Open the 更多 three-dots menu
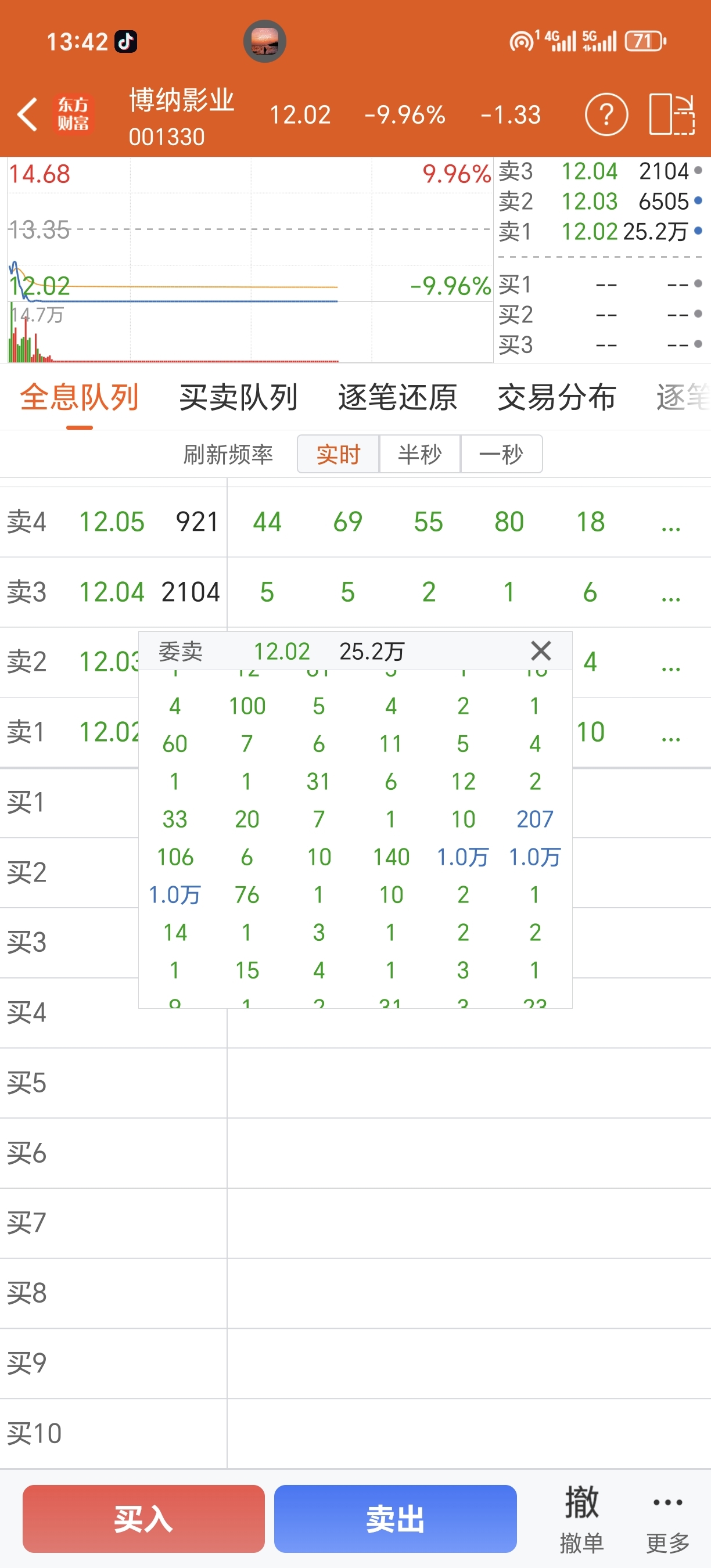The image size is (711, 1568). [x=668, y=1518]
